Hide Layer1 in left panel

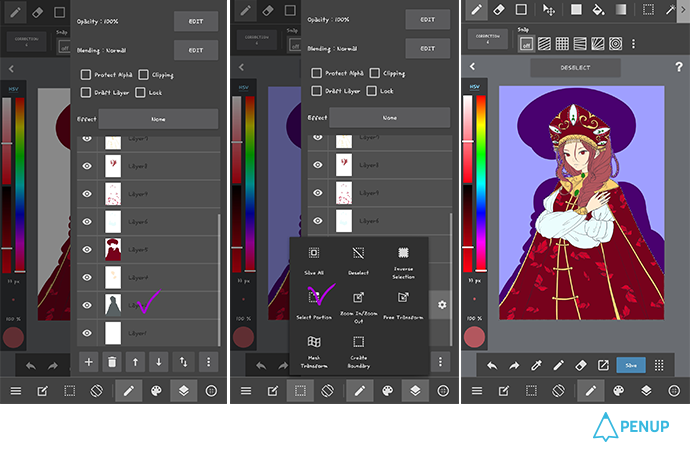click(87, 333)
